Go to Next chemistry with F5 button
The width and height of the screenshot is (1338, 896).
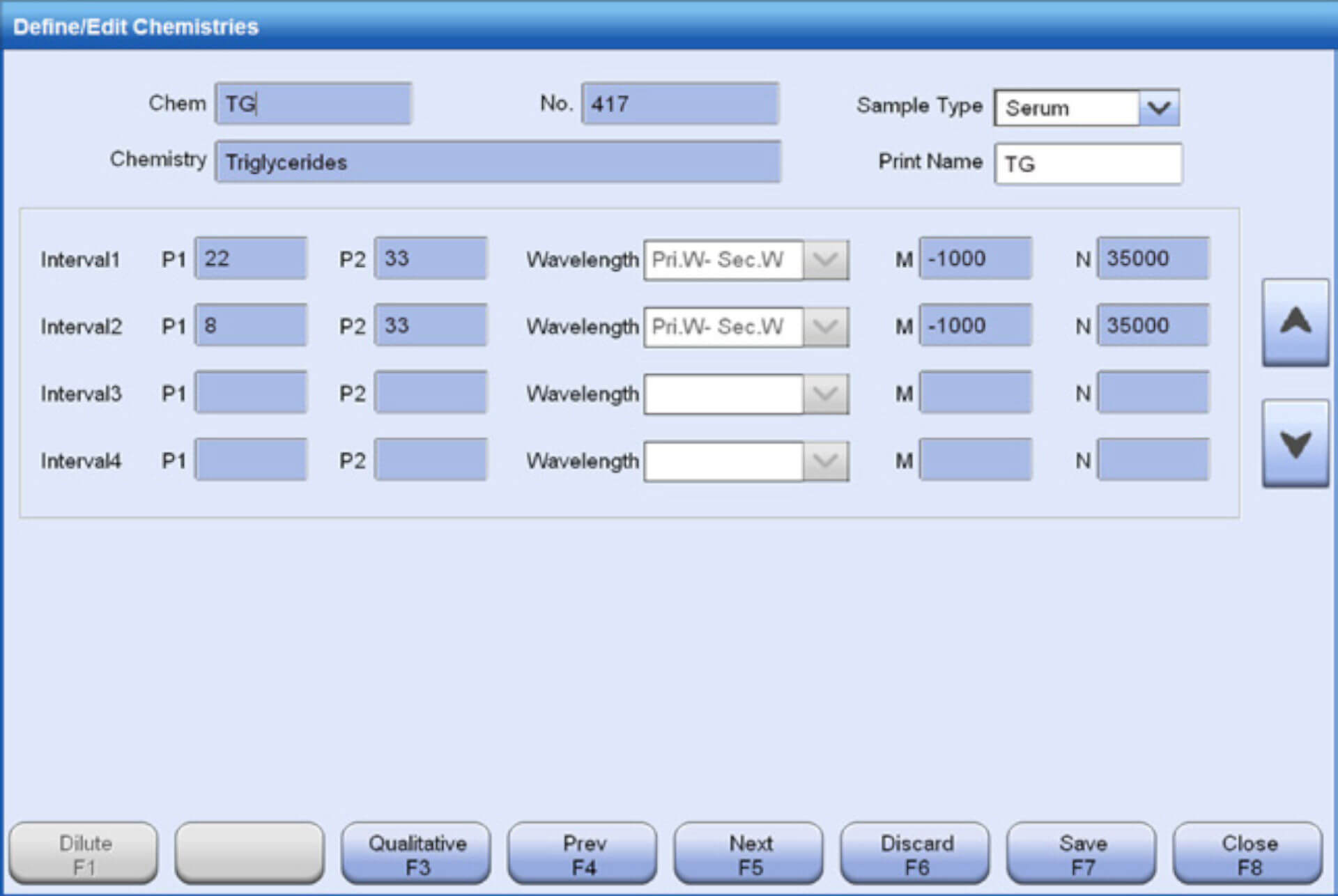point(751,854)
